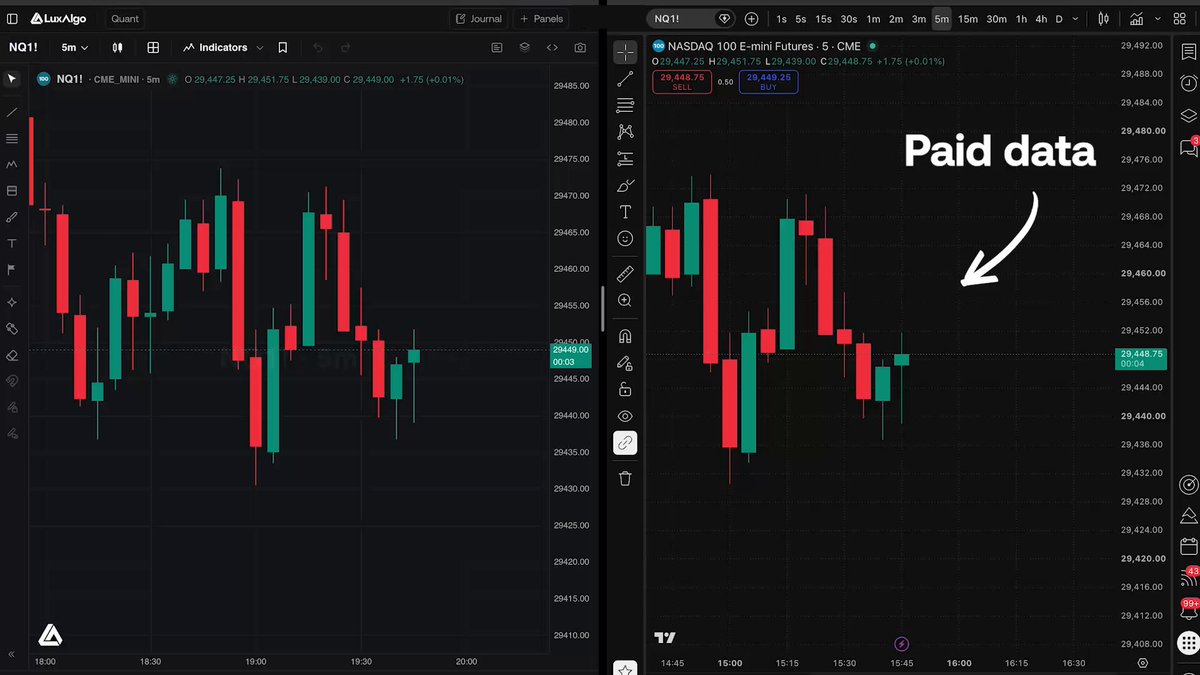This screenshot has width=1200, height=675.
Task: Open chart settings gear on TradingView price axis
Action: click(1143, 662)
